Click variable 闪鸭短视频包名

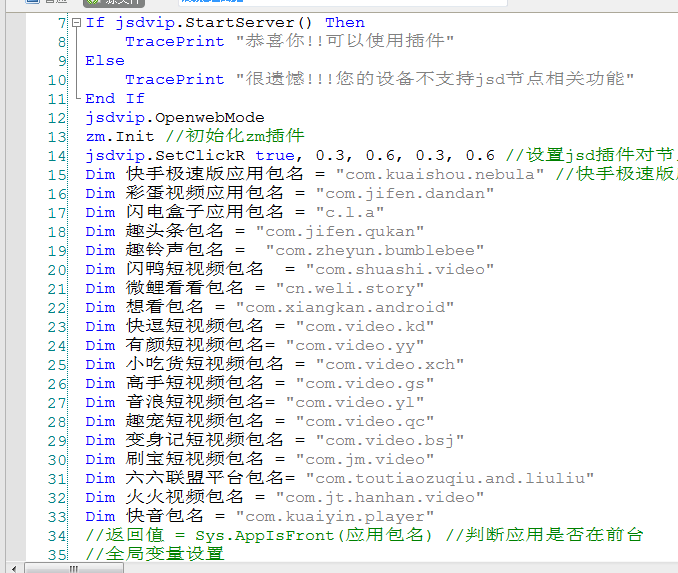pos(195,269)
